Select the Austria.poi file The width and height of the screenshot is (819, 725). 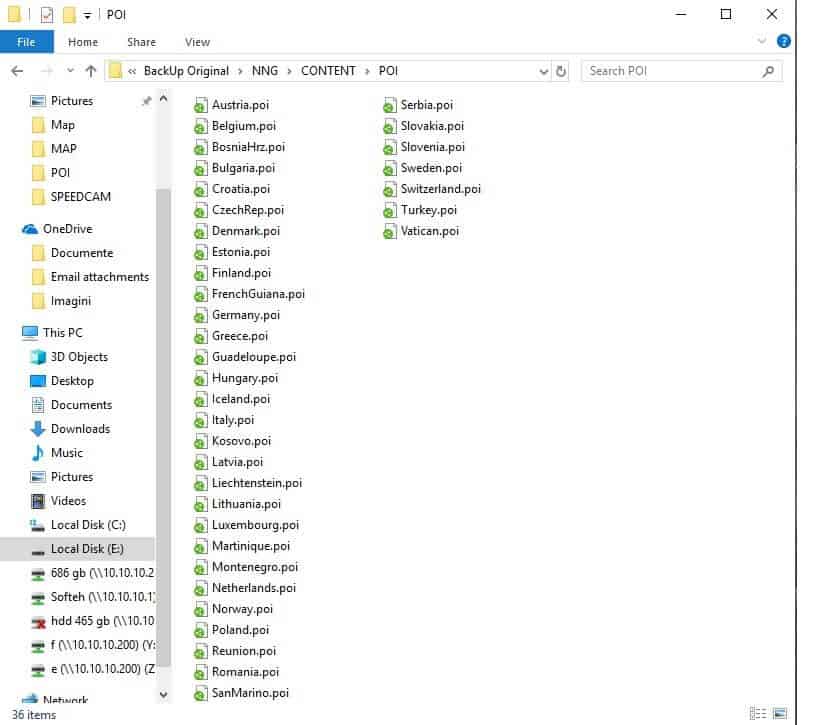(239, 104)
